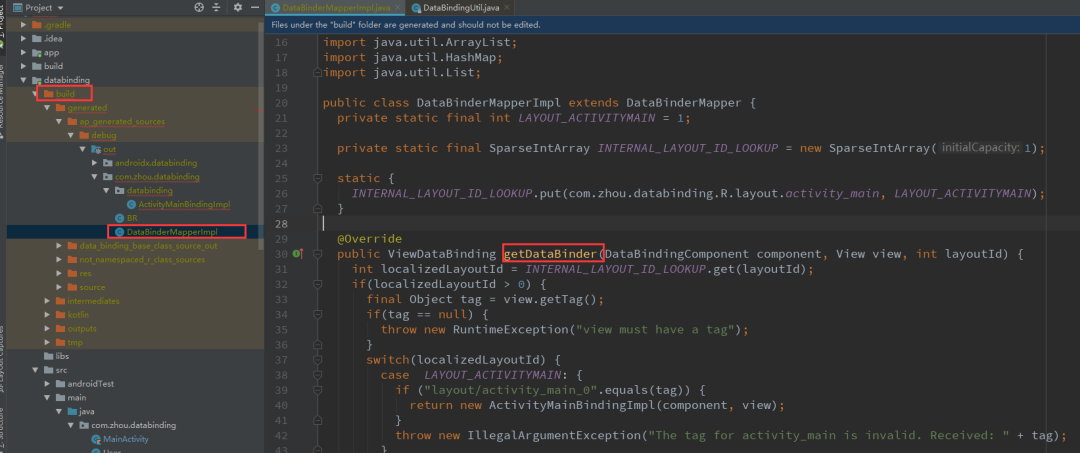Screen dimensions: 1080x453
Task: Collapse the databinding module arrow
Action: pyautogui.click(x=24, y=80)
